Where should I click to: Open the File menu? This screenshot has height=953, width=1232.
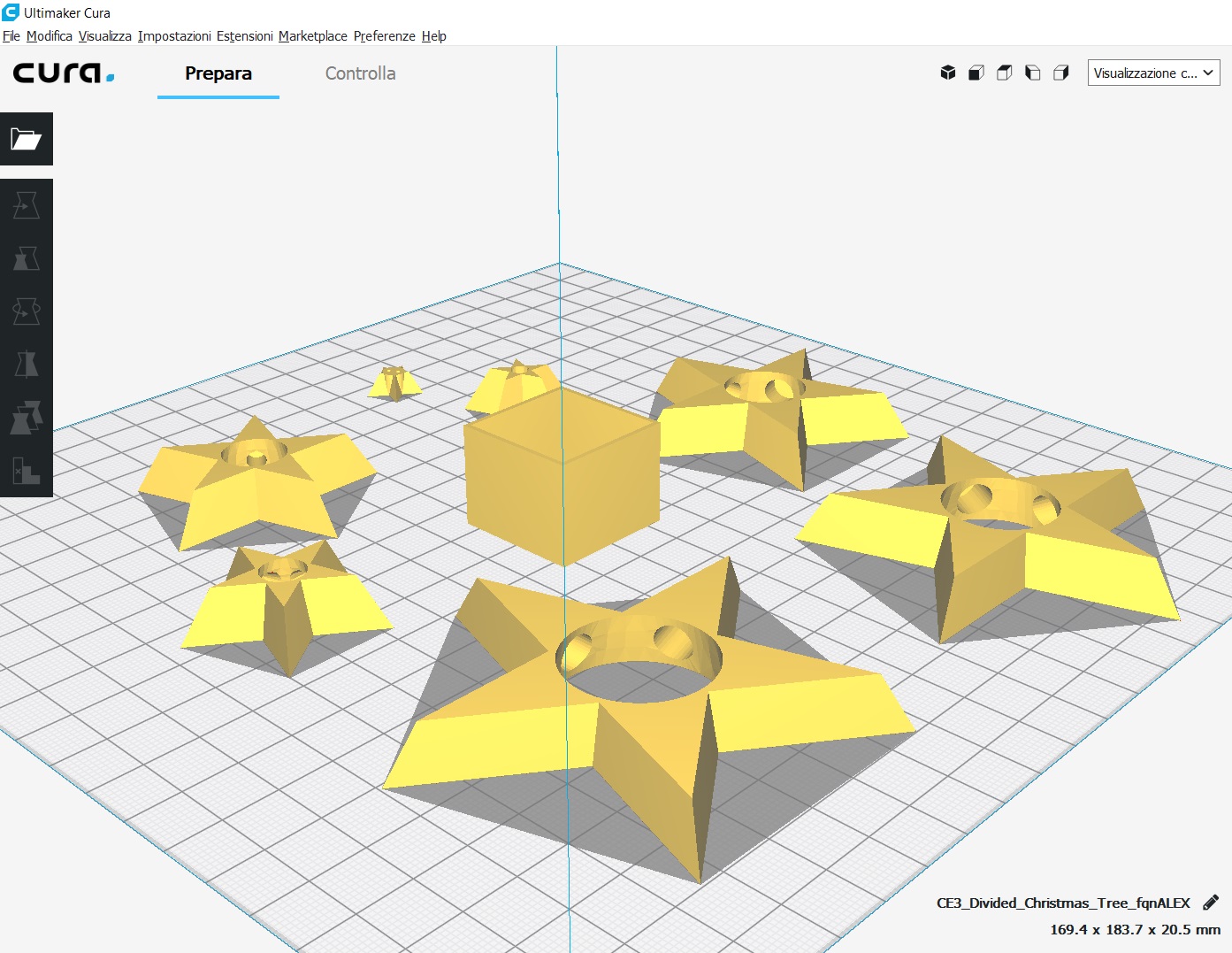pyautogui.click(x=11, y=36)
